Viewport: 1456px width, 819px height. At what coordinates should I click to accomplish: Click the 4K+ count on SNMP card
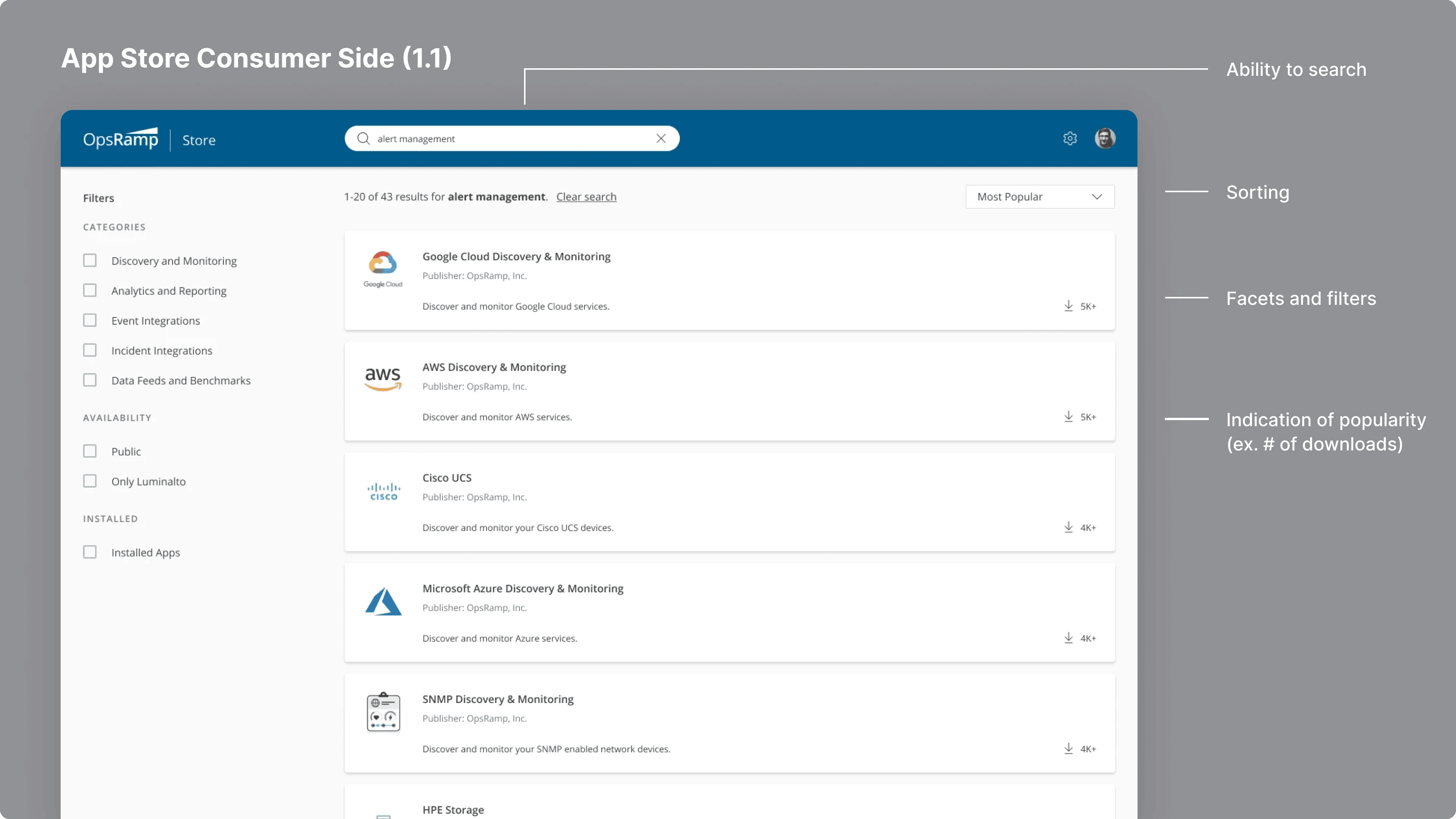(1088, 750)
